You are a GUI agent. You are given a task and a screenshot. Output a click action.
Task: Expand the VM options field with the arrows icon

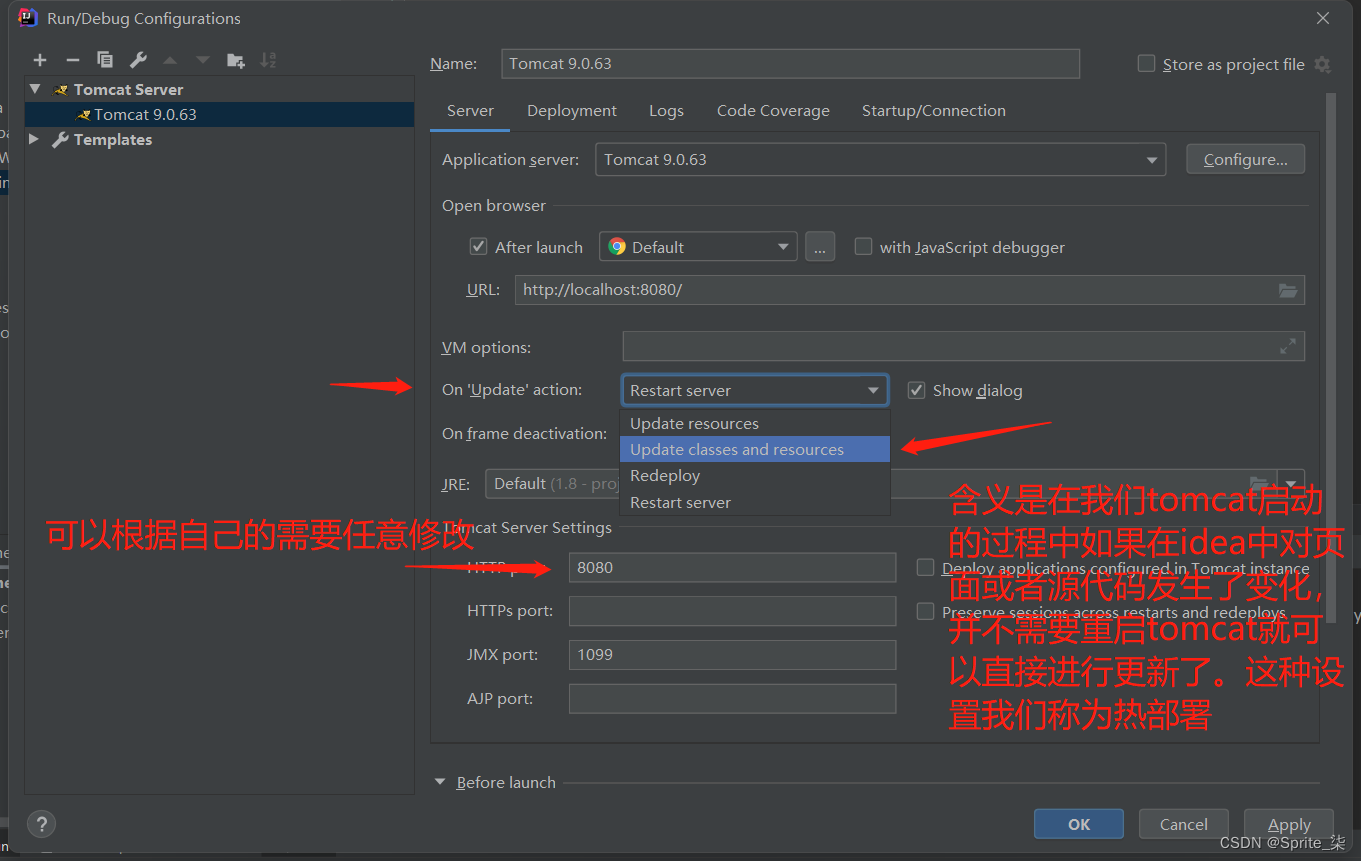pos(1288,347)
